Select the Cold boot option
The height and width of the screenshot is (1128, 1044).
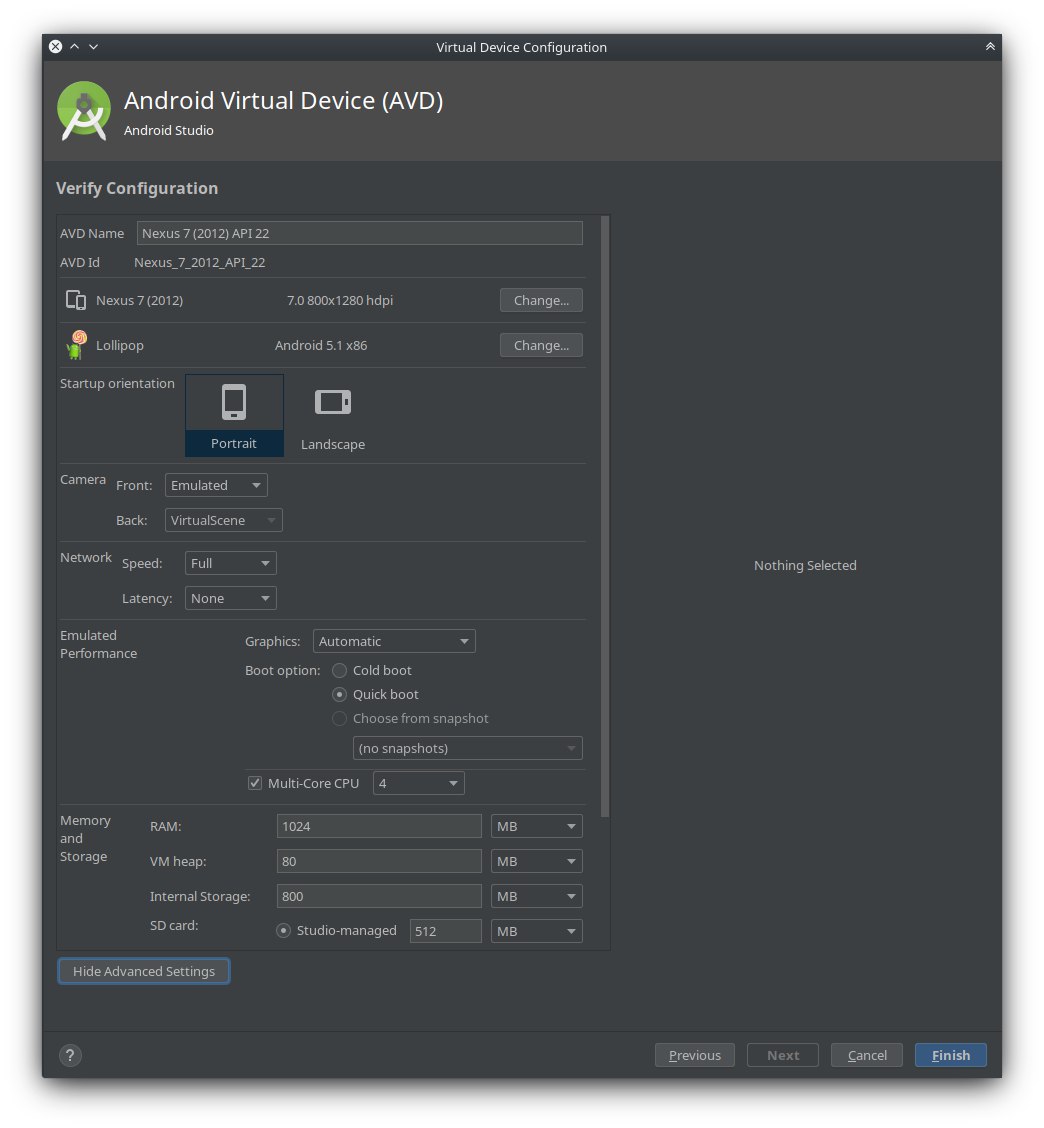tap(339, 670)
